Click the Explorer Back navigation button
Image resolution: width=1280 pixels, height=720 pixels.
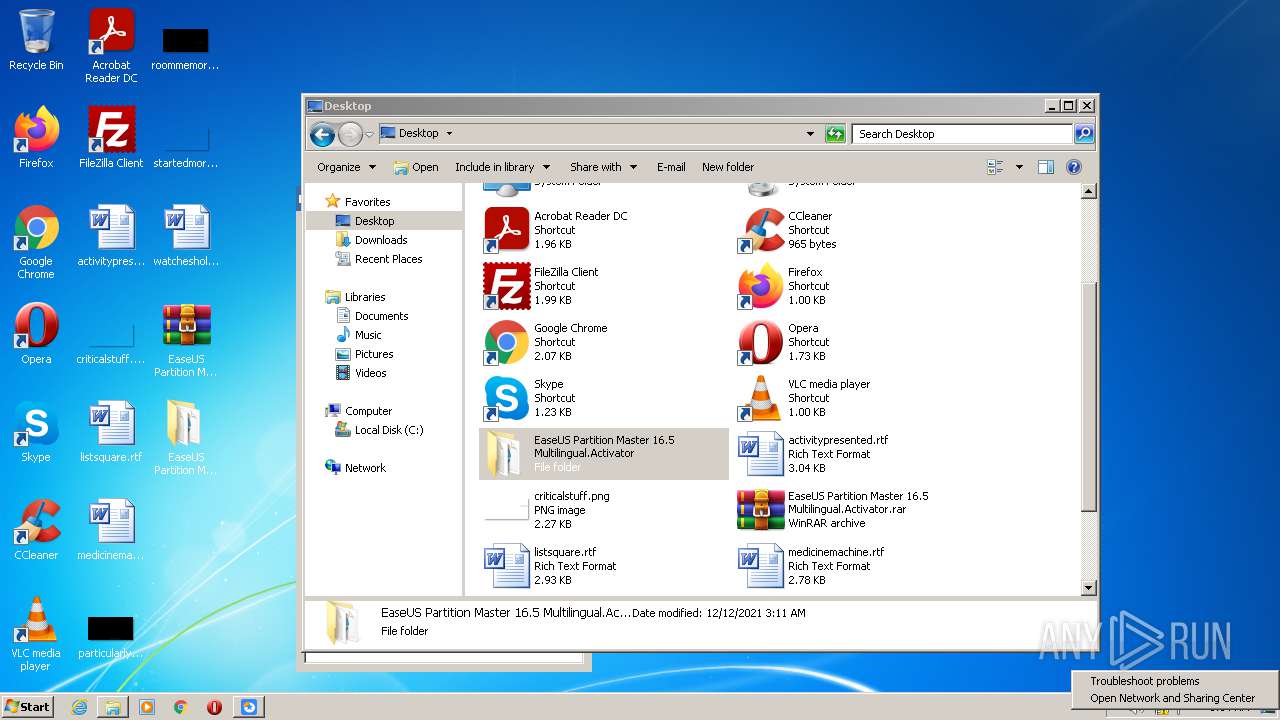[x=322, y=134]
